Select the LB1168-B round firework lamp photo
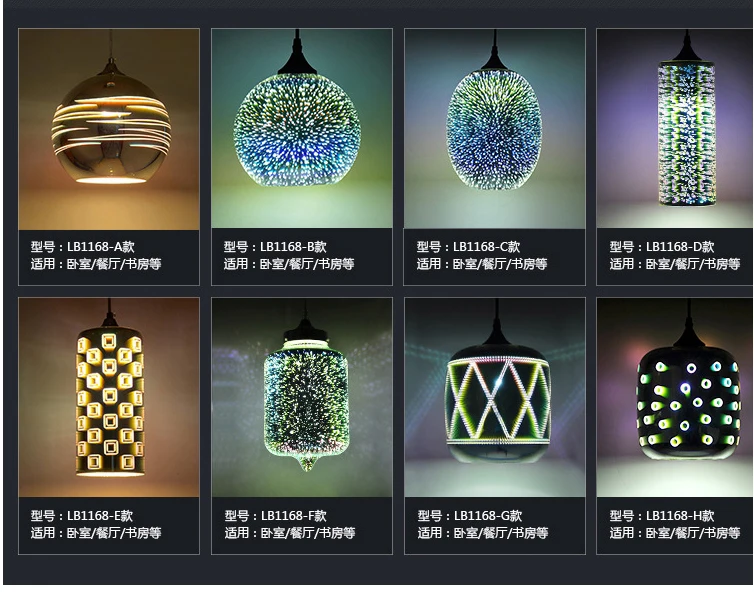 pyautogui.click(x=302, y=128)
